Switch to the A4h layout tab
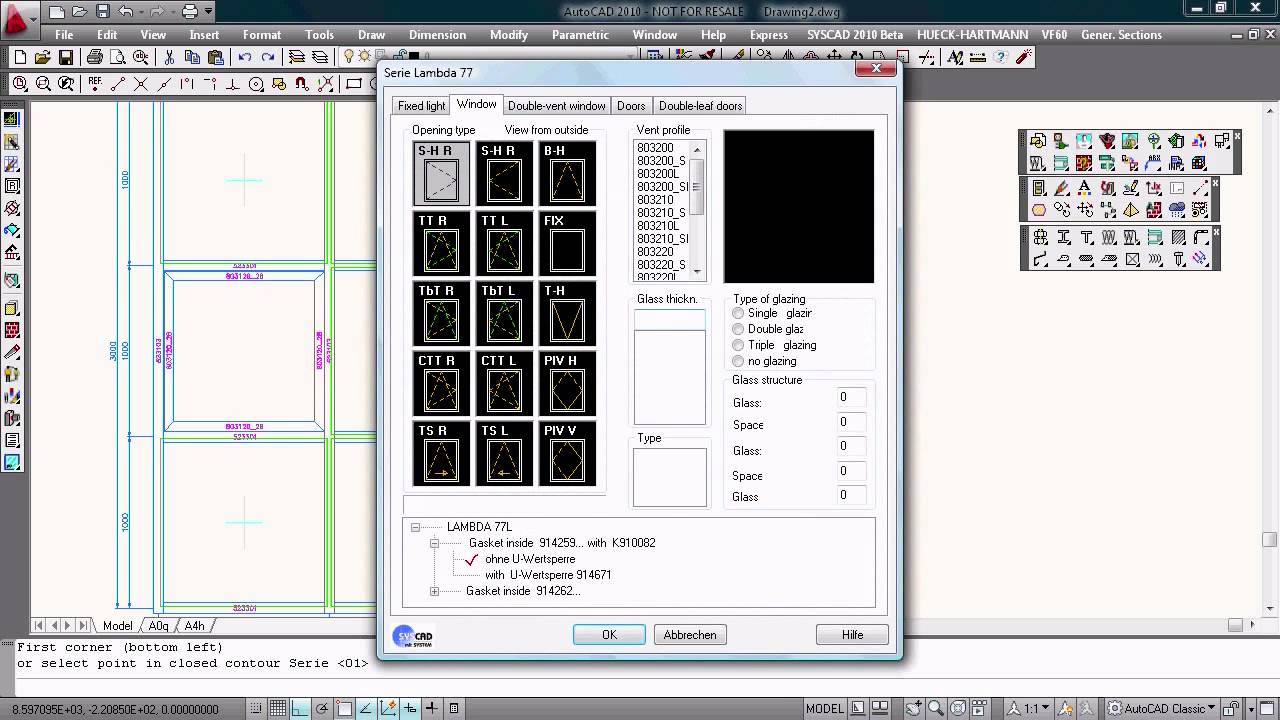This screenshot has height=720, width=1280. pyautogui.click(x=194, y=626)
